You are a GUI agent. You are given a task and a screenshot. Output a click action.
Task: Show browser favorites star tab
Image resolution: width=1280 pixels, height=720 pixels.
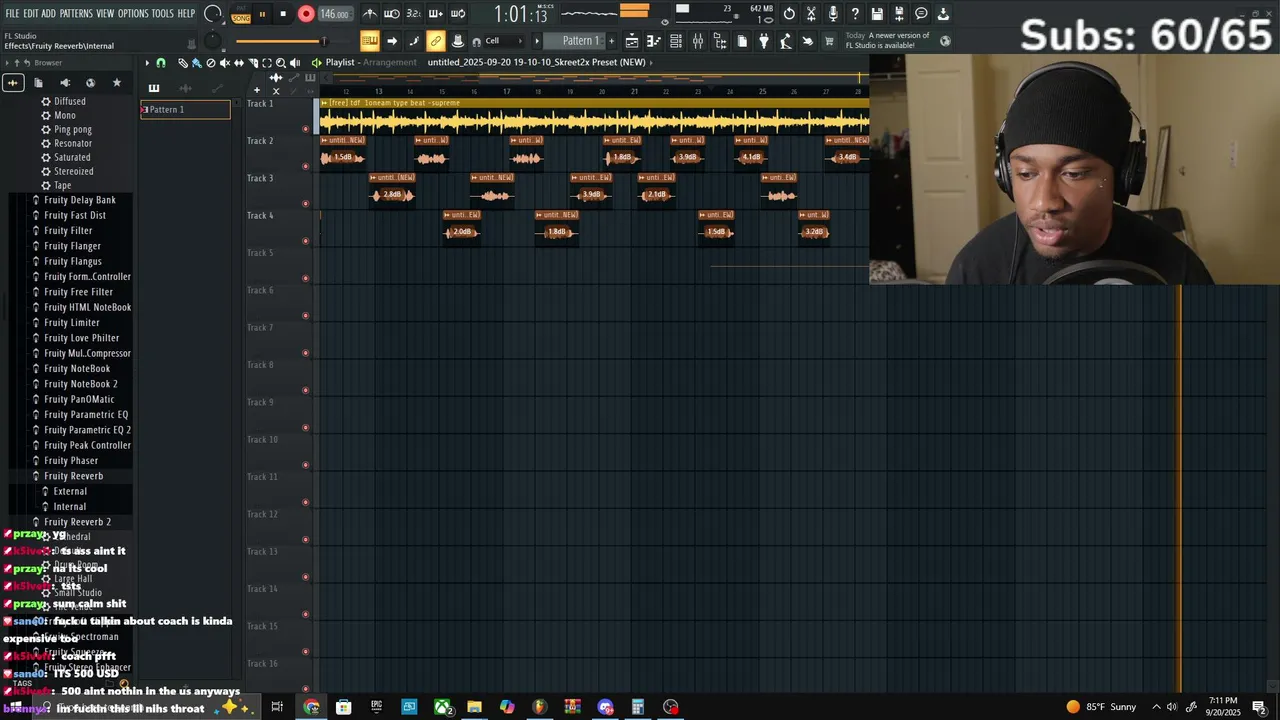point(116,83)
